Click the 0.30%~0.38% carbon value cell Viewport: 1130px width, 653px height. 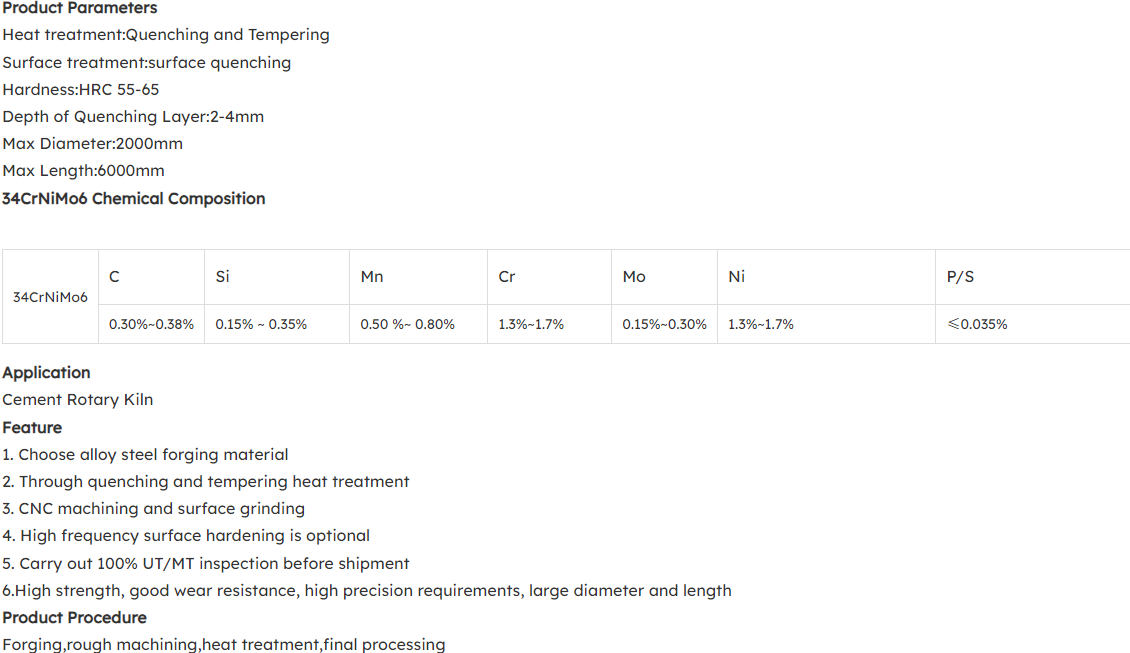click(x=151, y=324)
